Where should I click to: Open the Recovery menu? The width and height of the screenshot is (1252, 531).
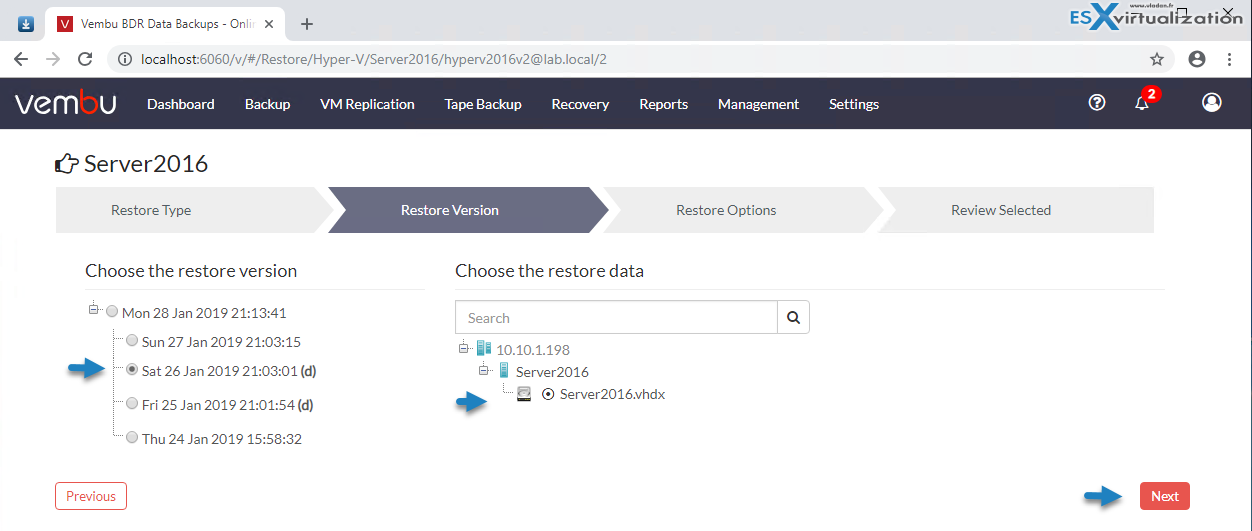pyautogui.click(x=580, y=104)
